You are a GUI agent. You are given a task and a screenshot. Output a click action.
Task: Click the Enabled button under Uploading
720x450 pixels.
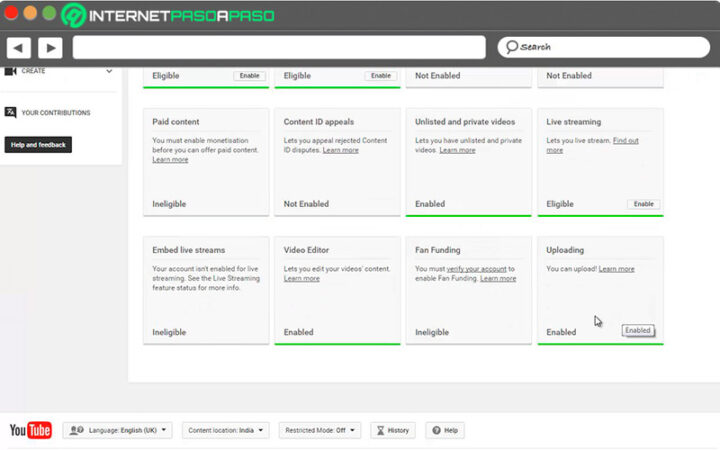point(637,331)
